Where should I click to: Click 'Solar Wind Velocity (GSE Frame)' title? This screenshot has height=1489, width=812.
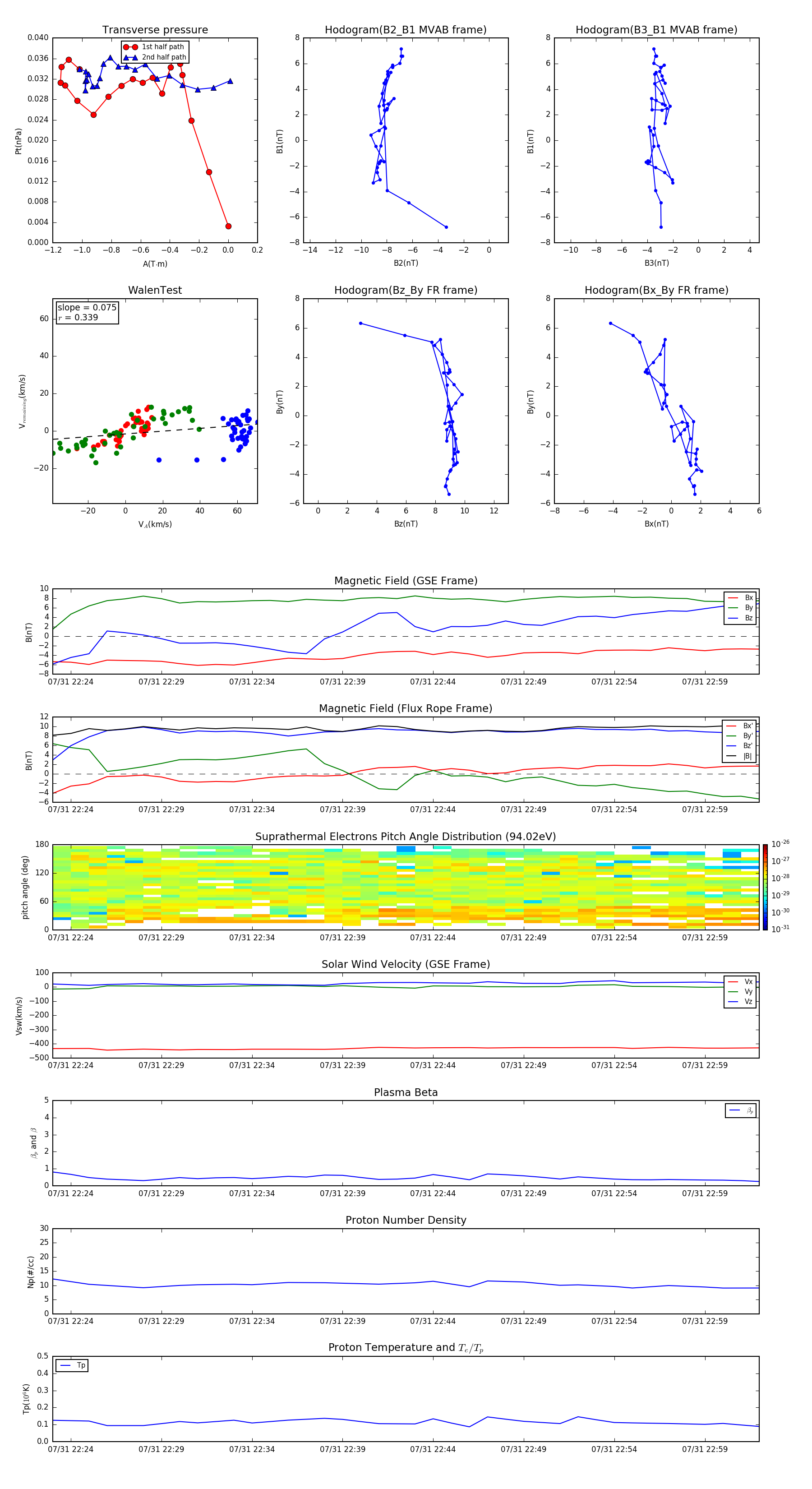click(x=406, y=964)
